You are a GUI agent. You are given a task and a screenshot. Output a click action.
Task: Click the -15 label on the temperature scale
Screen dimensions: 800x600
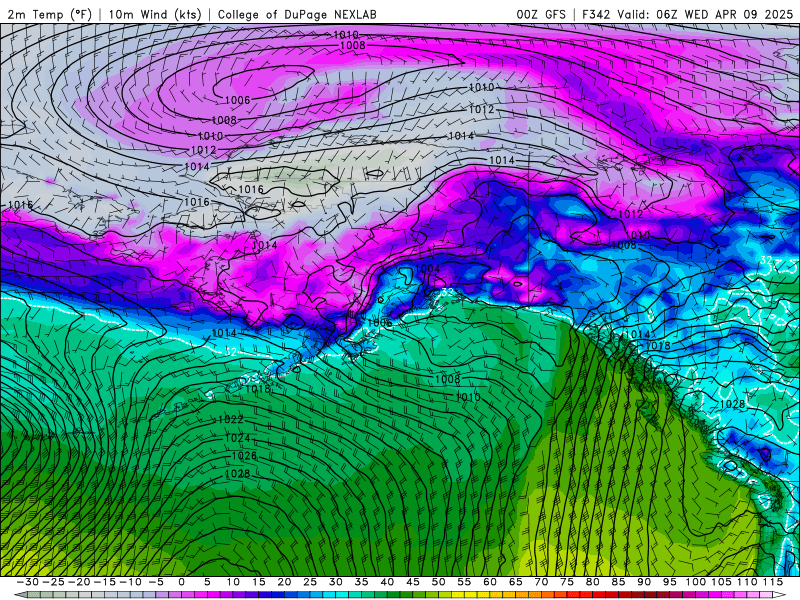point(104,582)
